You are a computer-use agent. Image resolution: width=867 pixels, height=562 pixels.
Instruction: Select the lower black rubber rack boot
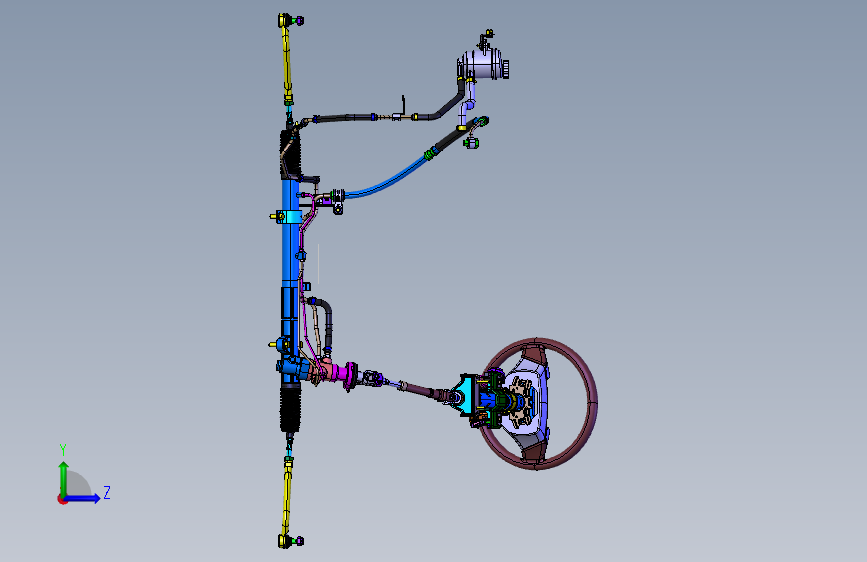tap(290, 408)
